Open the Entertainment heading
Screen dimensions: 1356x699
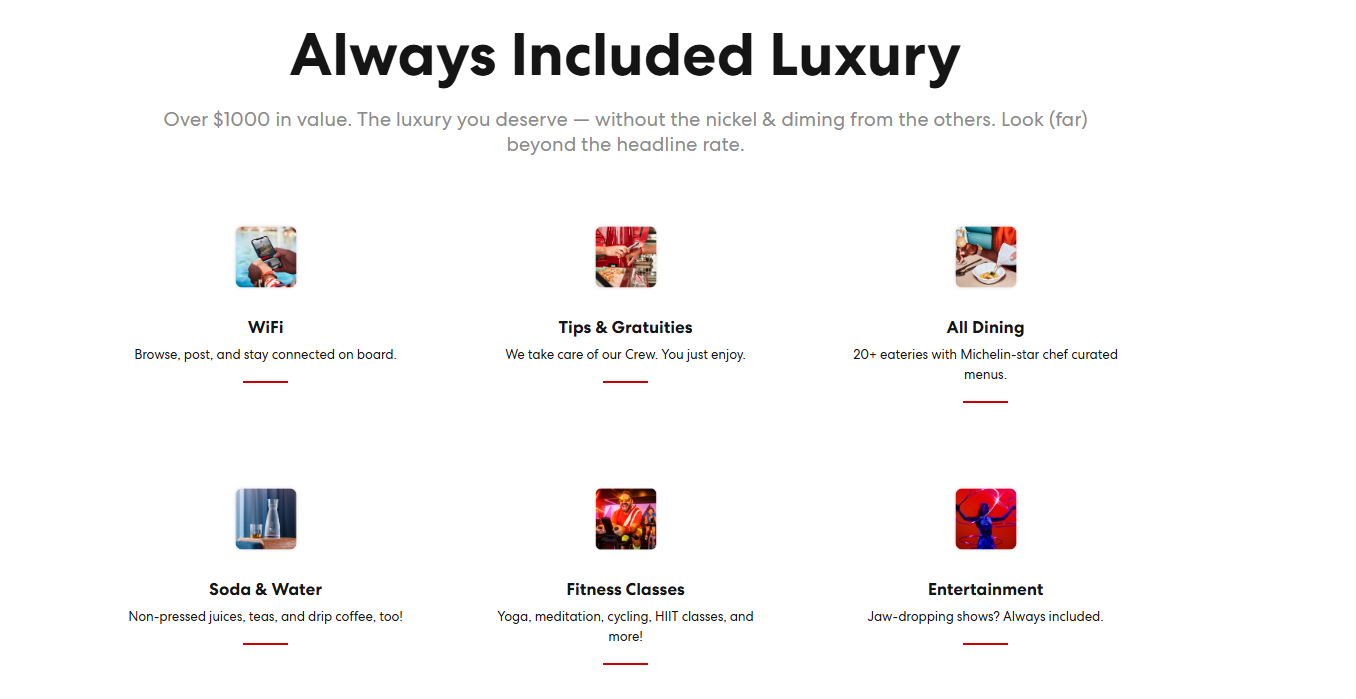click(986, 589)
